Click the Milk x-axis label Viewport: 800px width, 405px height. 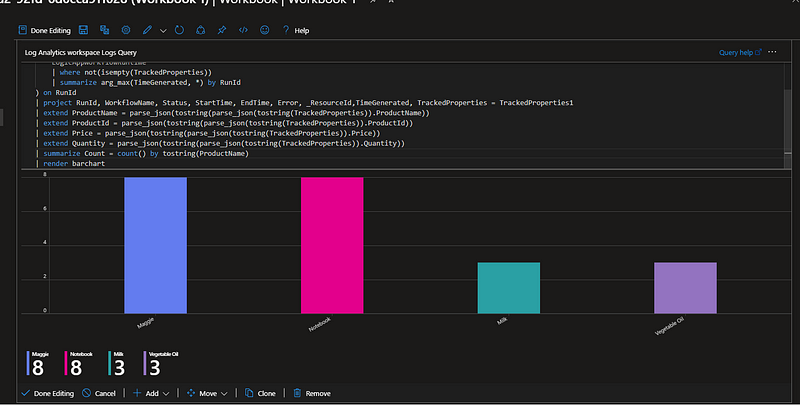click(x=503, y=321)
